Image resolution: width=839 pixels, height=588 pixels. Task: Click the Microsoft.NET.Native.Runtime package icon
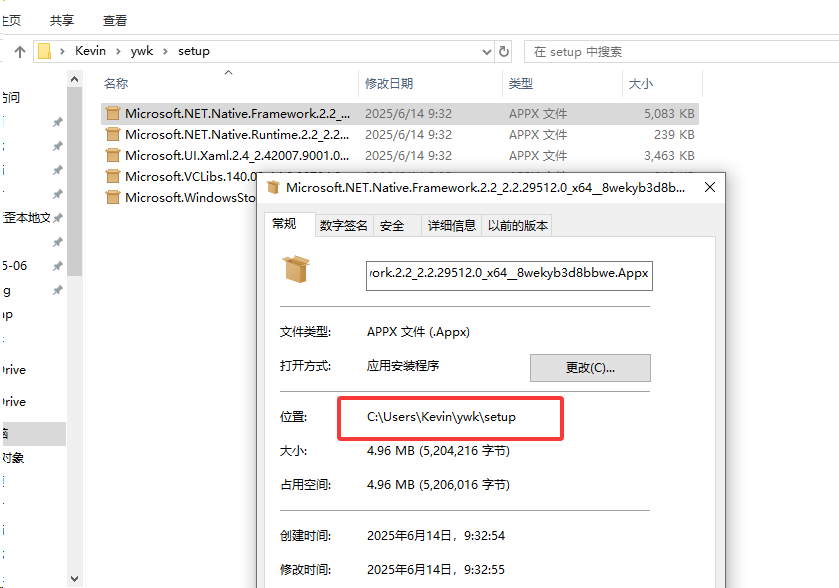point(112,135)
